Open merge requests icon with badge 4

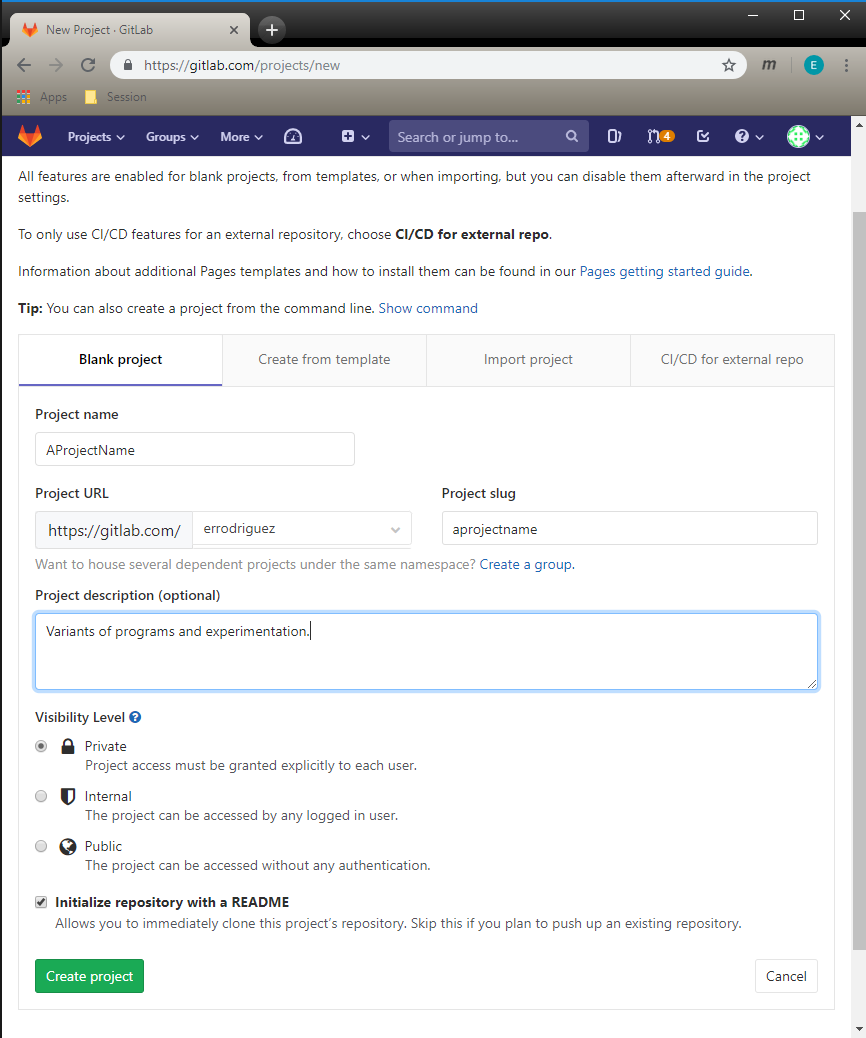click(660, 137)
